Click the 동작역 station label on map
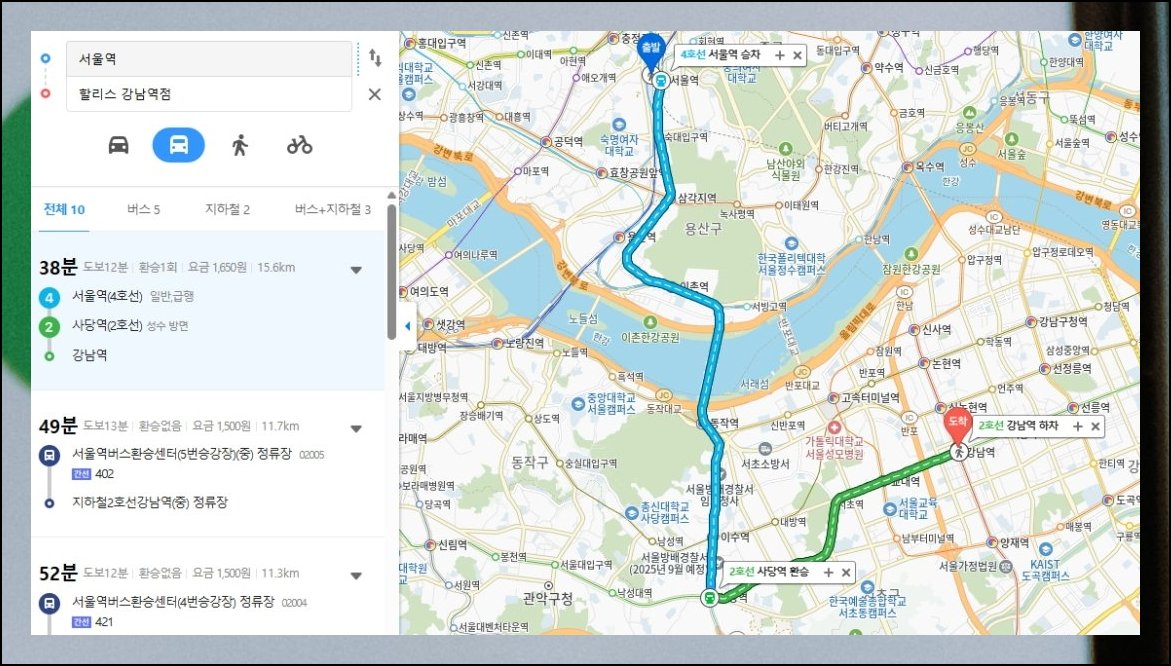This screenshot has width=1171, height=666. click(x=723, y=423)
